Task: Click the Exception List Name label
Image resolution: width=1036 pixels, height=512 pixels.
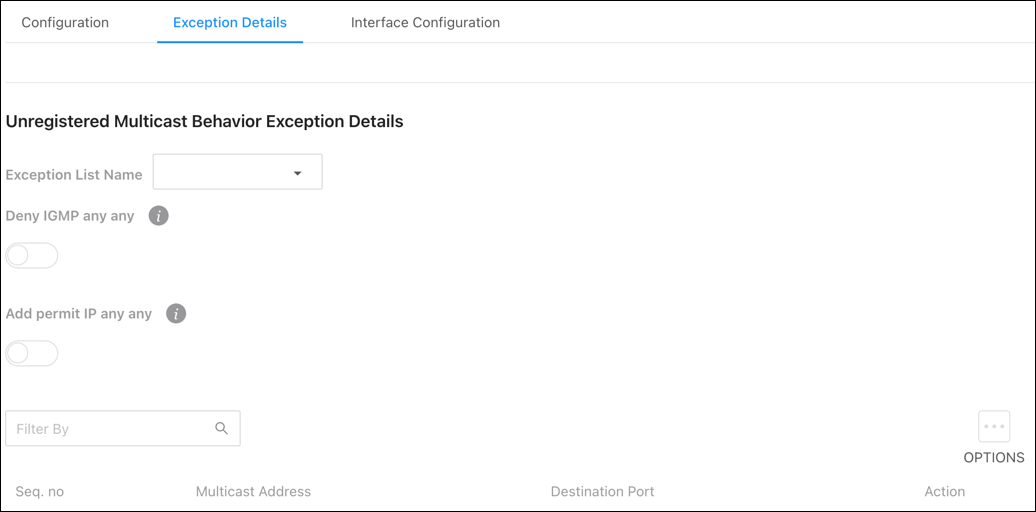Action: click(x=74, y=175)
